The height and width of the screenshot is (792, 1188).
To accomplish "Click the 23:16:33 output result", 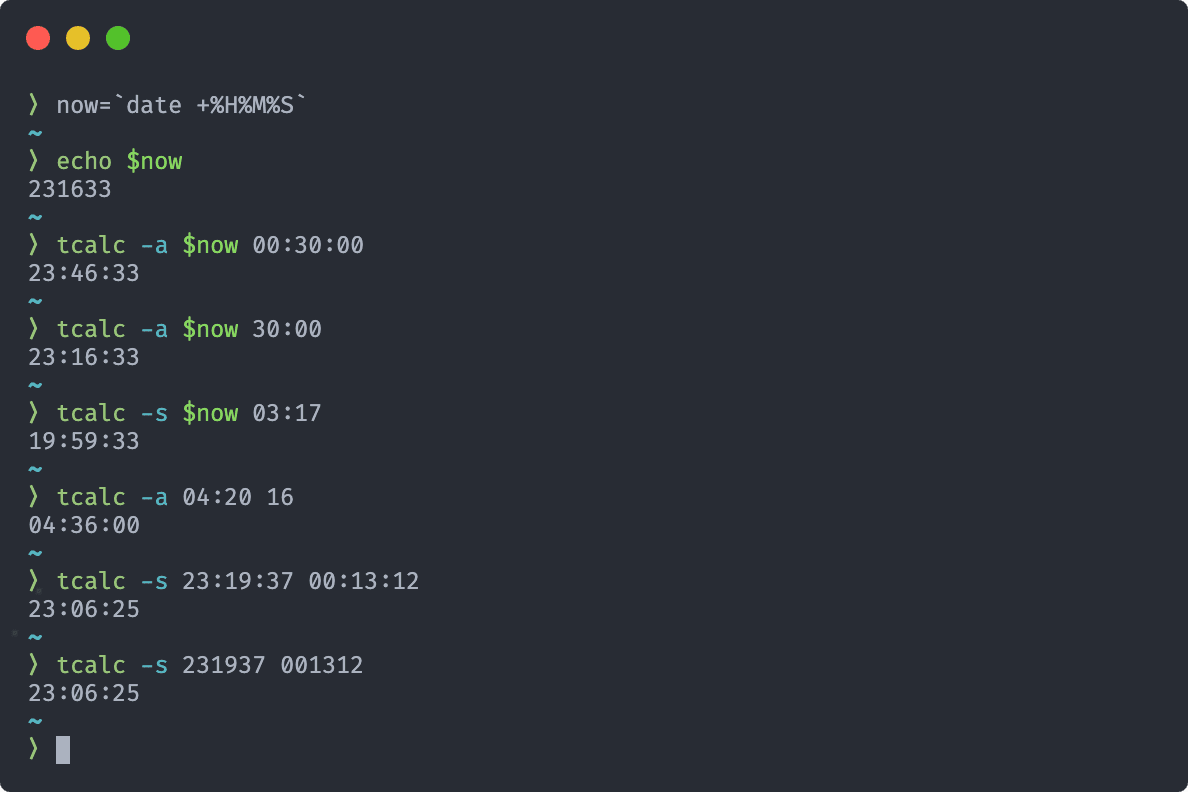I will click(x=84, y=357).
